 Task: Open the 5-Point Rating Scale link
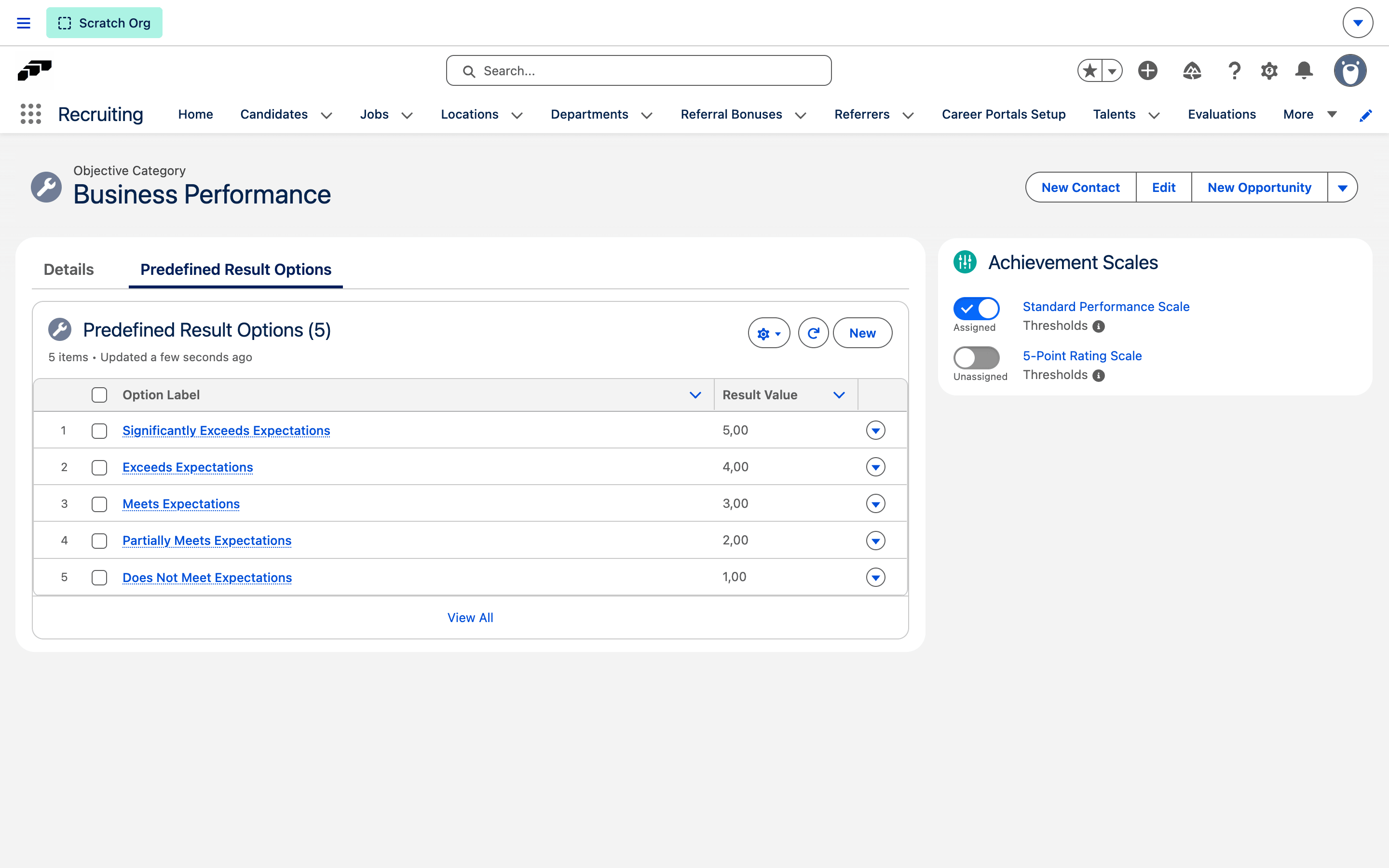click(x=1082, y=356)
